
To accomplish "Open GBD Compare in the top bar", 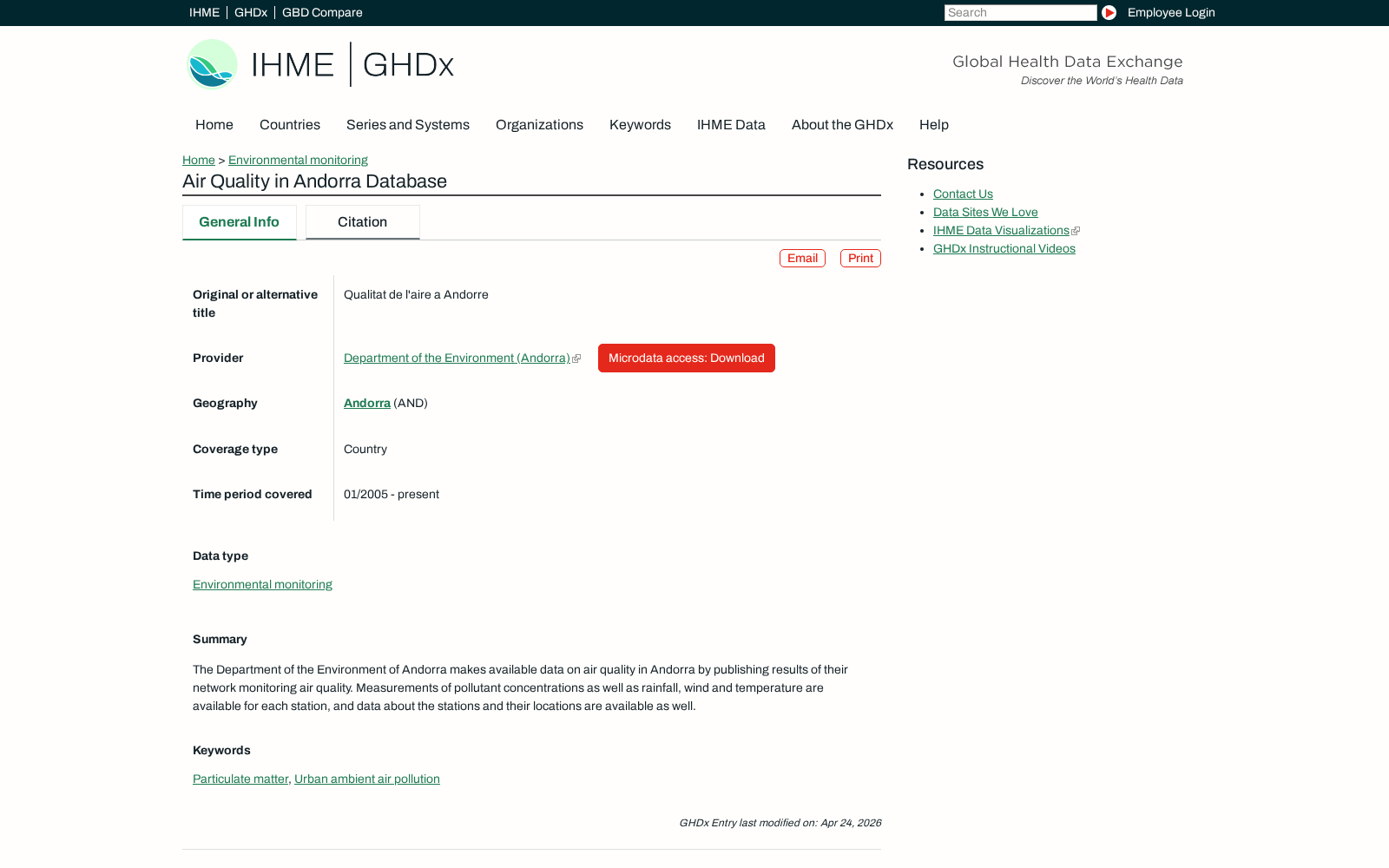I will (322, 13).
